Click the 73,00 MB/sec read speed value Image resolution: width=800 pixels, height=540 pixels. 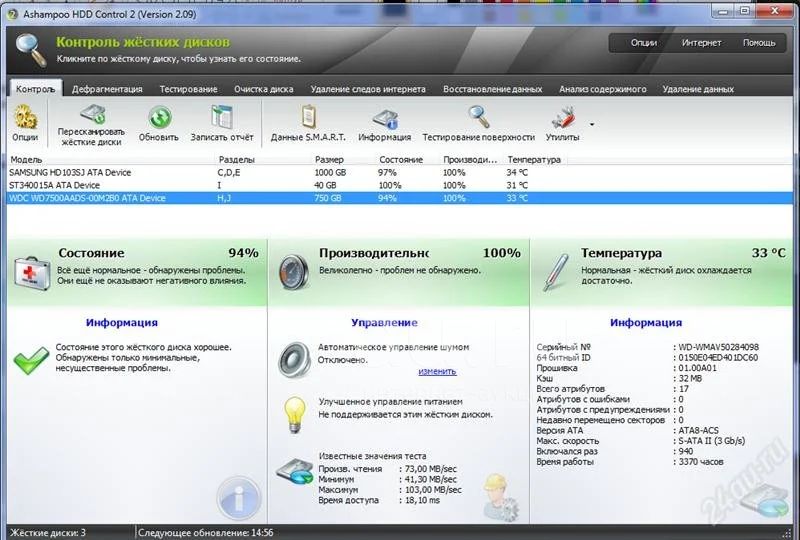click(x=431, y=469)
